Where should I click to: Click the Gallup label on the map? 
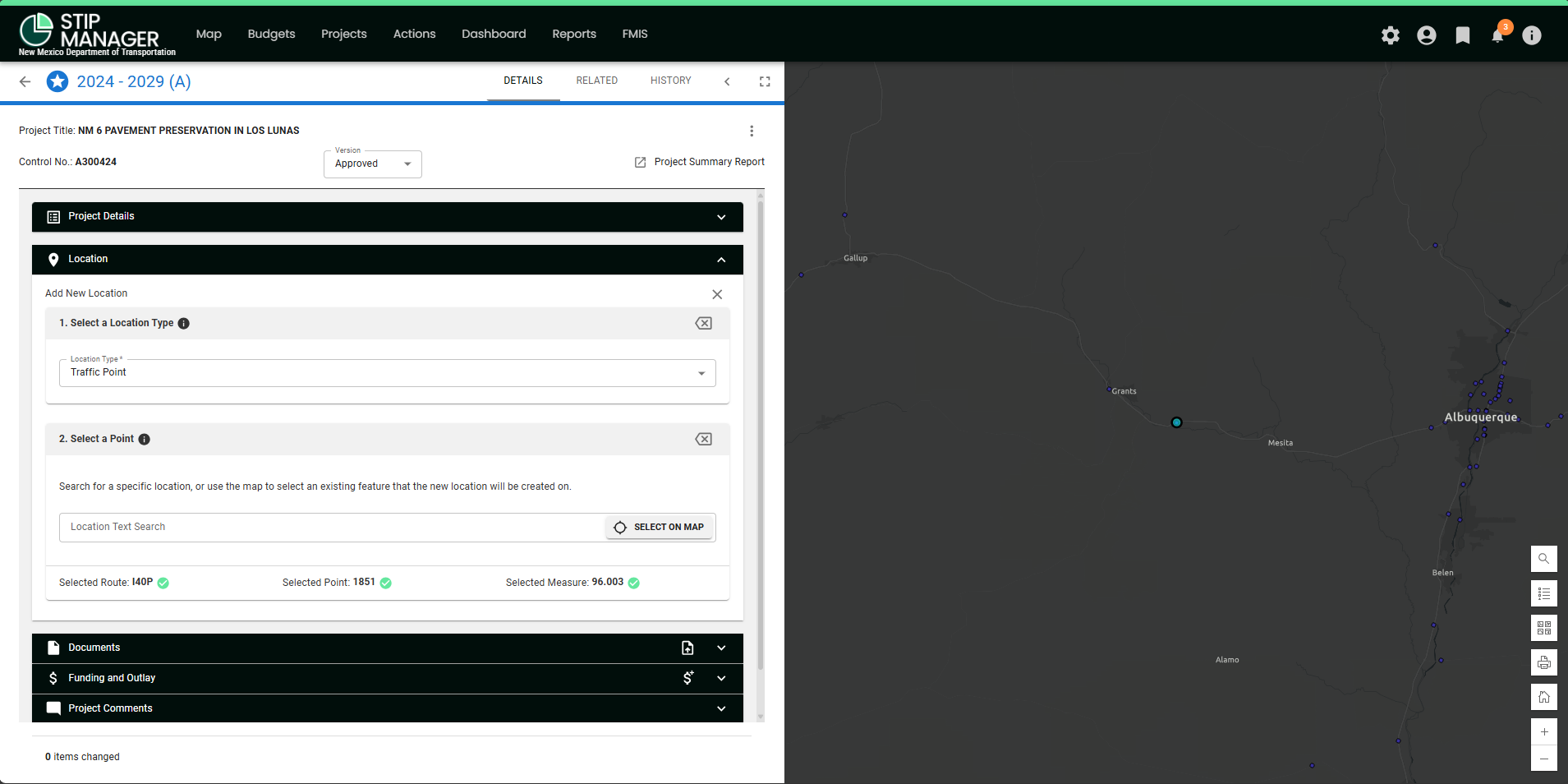(856, 258)
